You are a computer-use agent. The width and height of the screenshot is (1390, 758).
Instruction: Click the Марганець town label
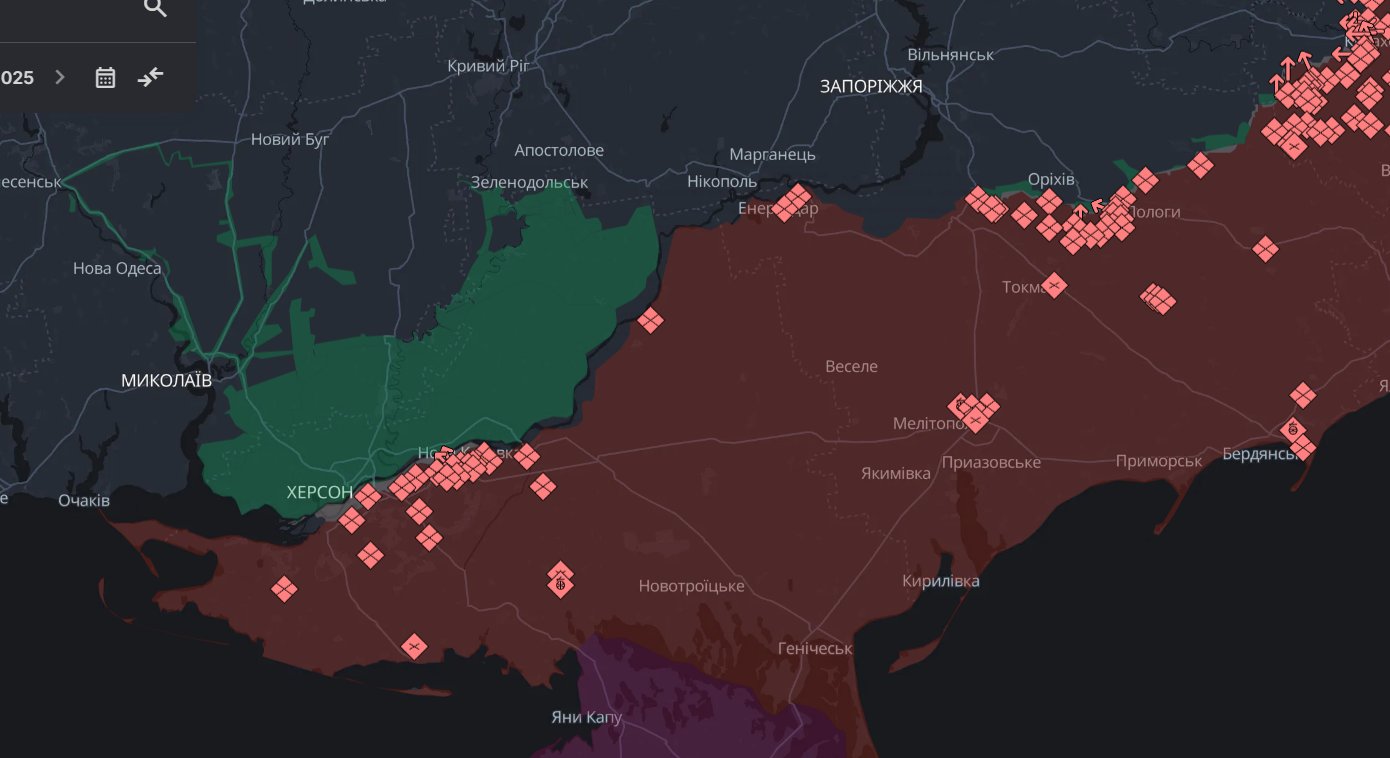pos(772,155)
